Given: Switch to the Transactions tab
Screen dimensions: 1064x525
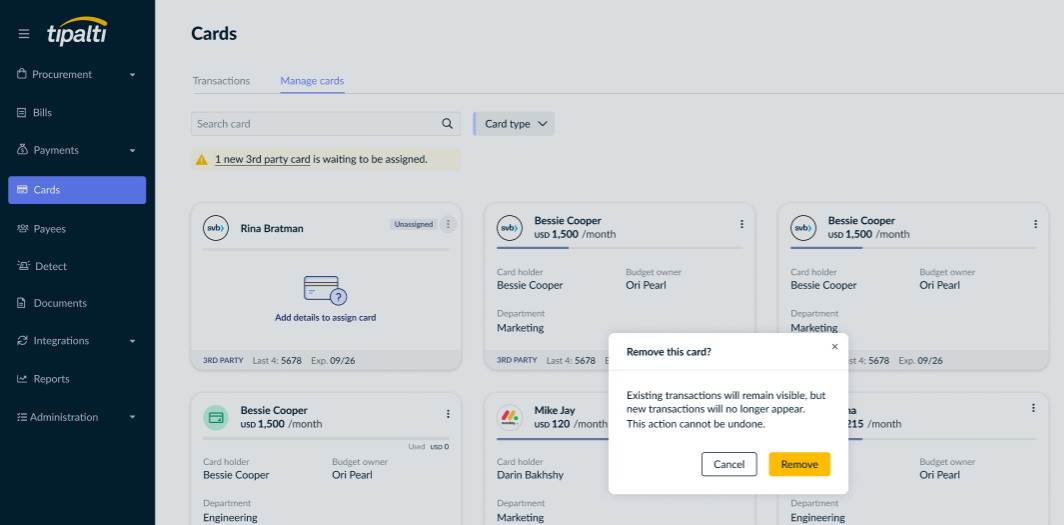Looking at the screenshot, I should click(x=221, y=81).
